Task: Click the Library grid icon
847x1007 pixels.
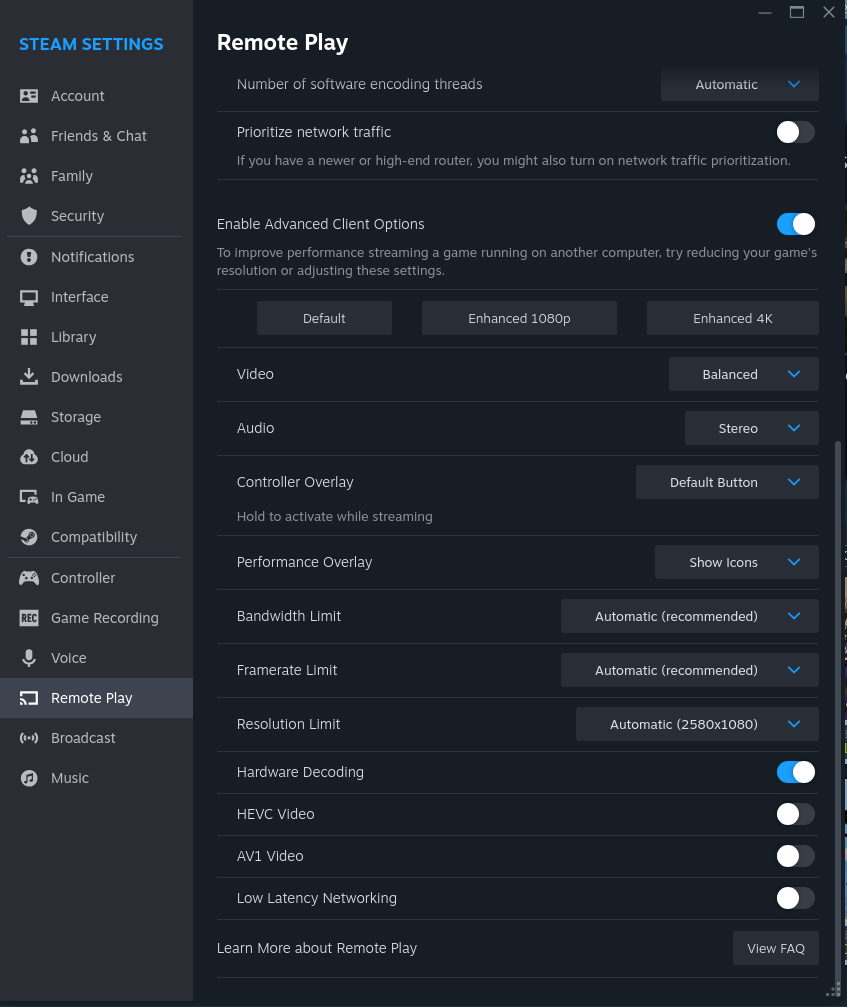Action: click(29, 337)
